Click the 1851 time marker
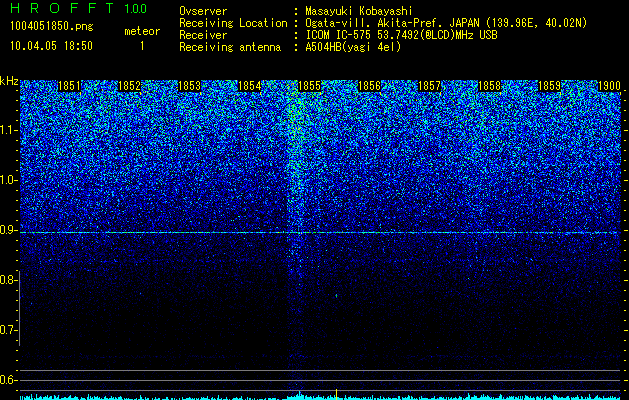This screenshot has width=629, height=400. pos(69,86)
